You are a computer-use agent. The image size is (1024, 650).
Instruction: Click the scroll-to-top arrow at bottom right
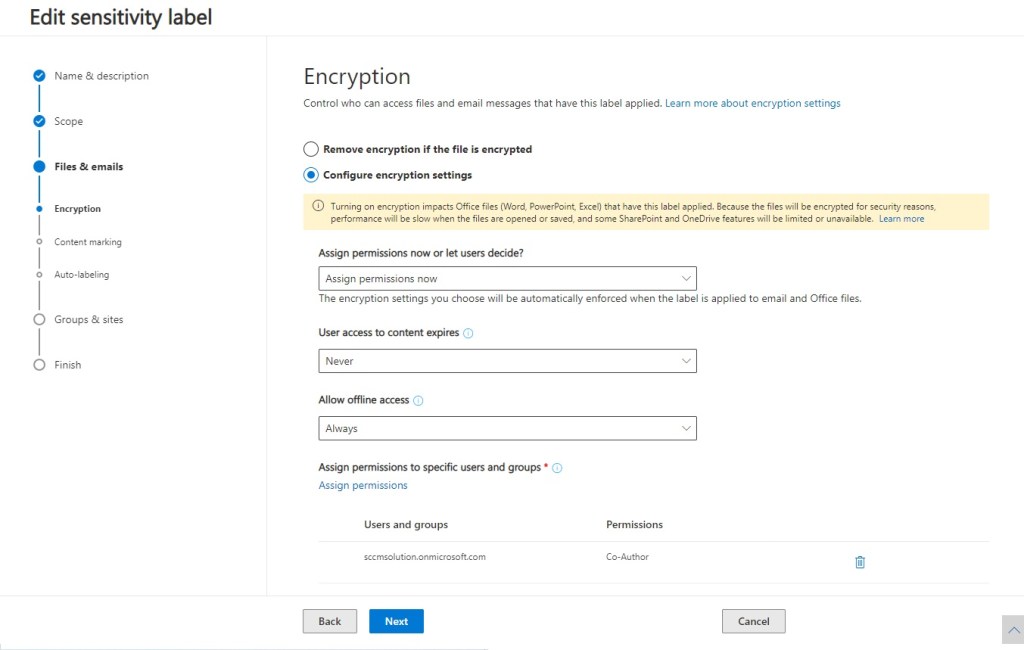pyautogui.click(x=1012, y=629)
